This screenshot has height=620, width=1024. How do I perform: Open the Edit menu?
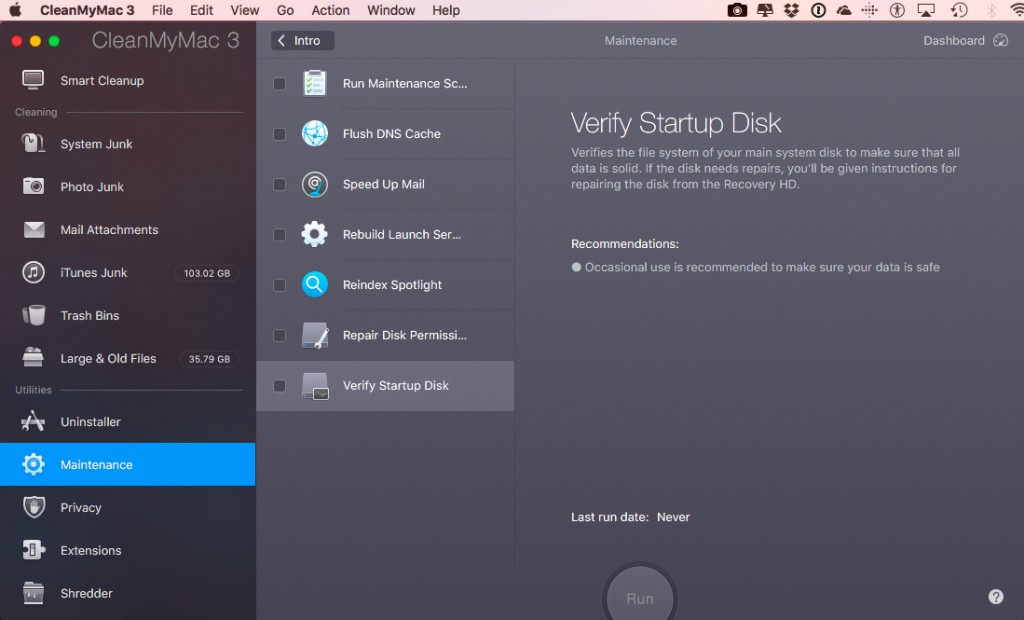tap(201, 10)
